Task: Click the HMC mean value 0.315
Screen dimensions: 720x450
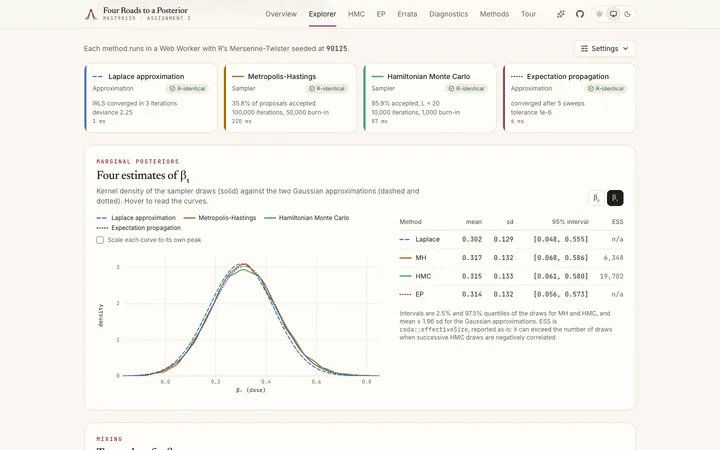Action: click(472, 276)
